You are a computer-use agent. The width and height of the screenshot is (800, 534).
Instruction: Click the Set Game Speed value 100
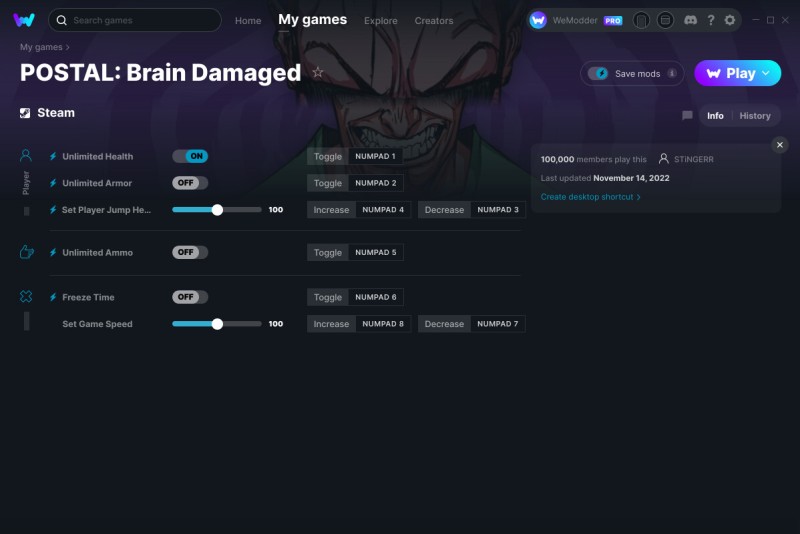pyautogui.click(x=276, y=324)
